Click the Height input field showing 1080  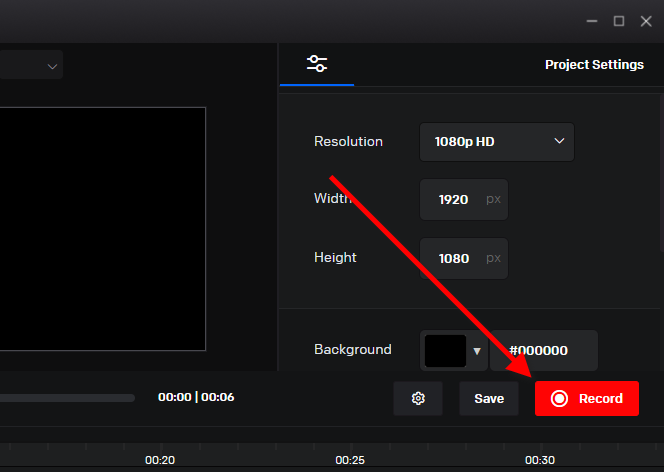click(464, 258)
